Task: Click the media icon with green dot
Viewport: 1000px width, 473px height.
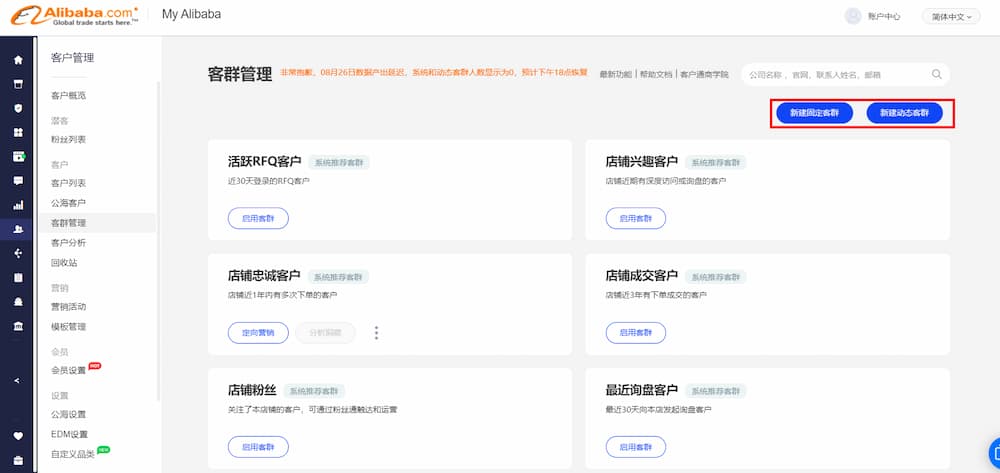Action: click(x=18, y=157)
